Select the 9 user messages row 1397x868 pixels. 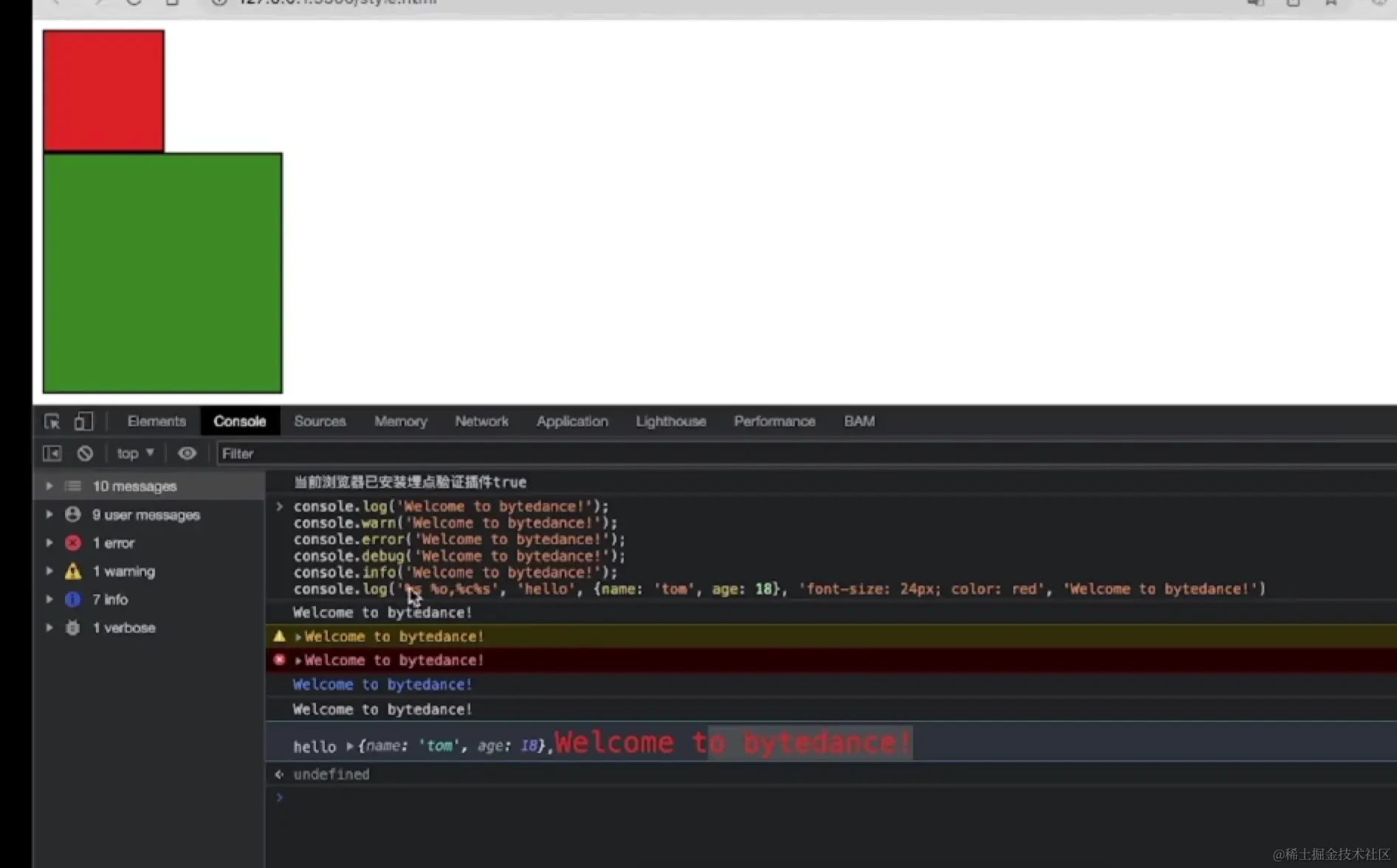tap(150, 514)
